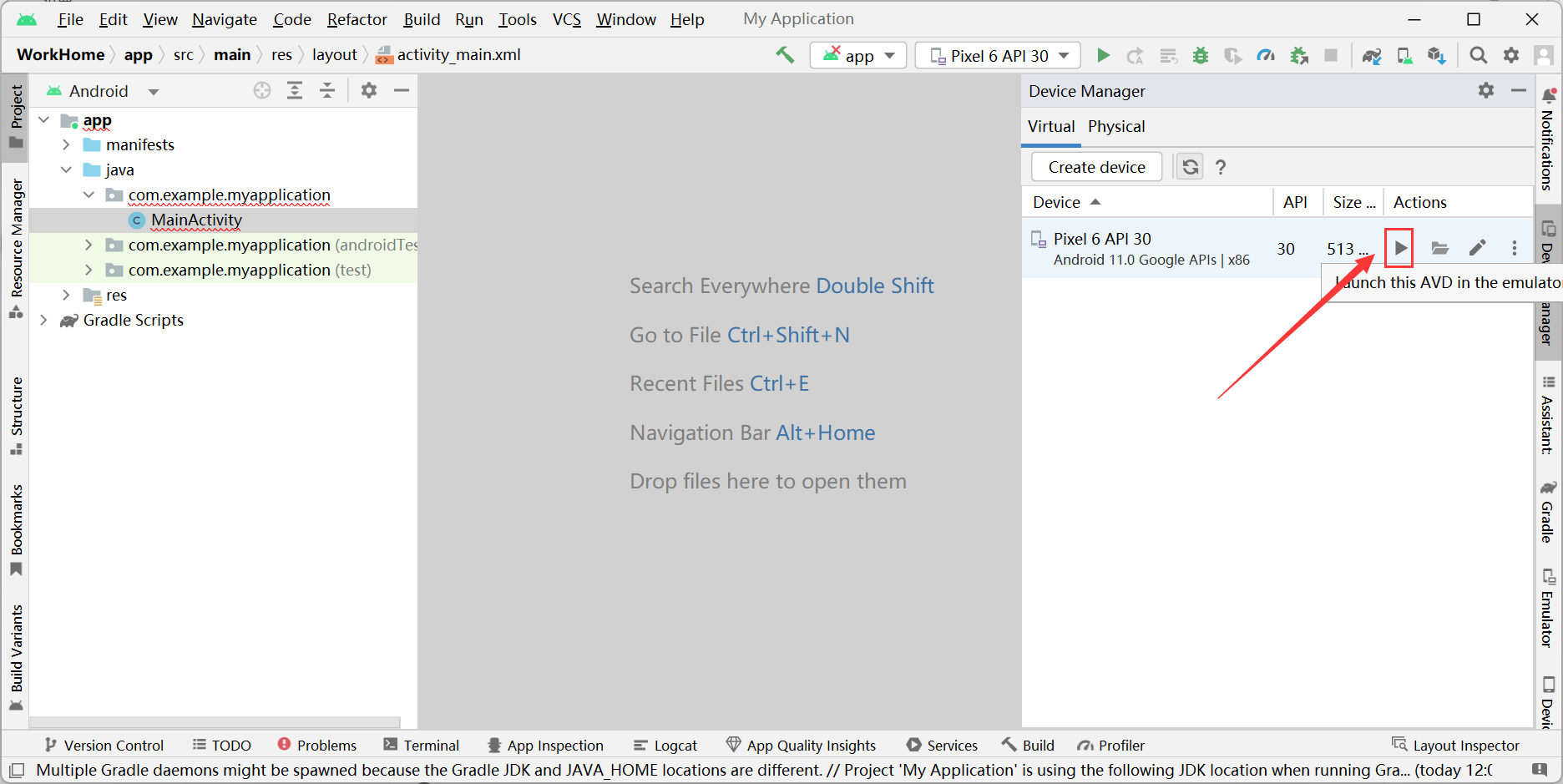The width and height of the screenshot is (1563, 784).
Task: Switch to the Virtual devices tab
Action: 1051,126
